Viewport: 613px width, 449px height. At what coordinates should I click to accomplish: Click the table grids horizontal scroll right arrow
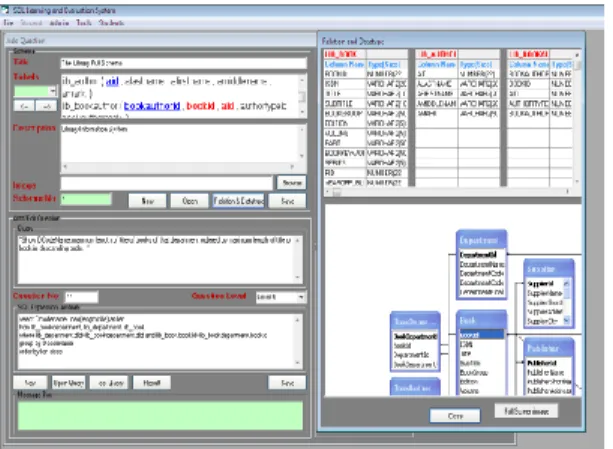pos(568,191)
